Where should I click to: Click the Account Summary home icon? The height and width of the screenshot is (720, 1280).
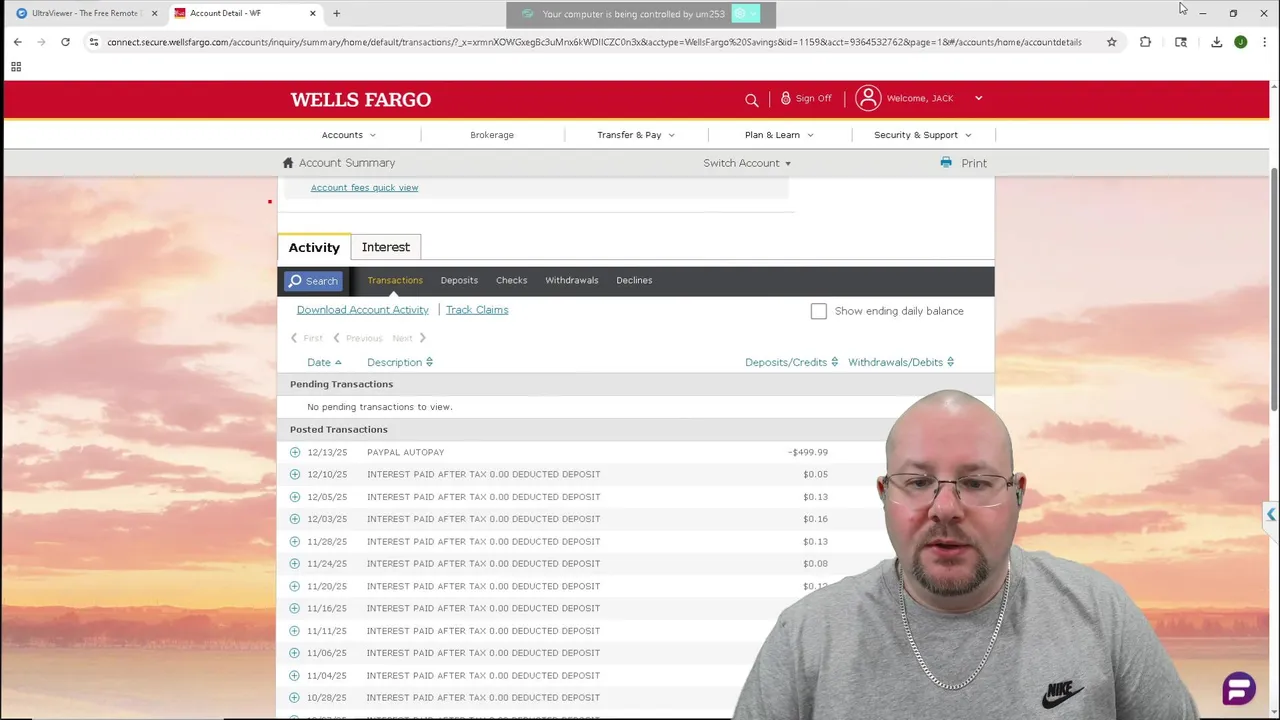tap(288, 163)
